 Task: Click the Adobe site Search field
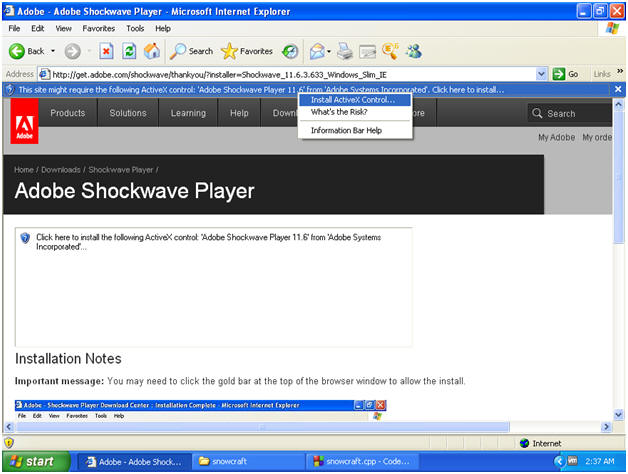tap(570, 113)
